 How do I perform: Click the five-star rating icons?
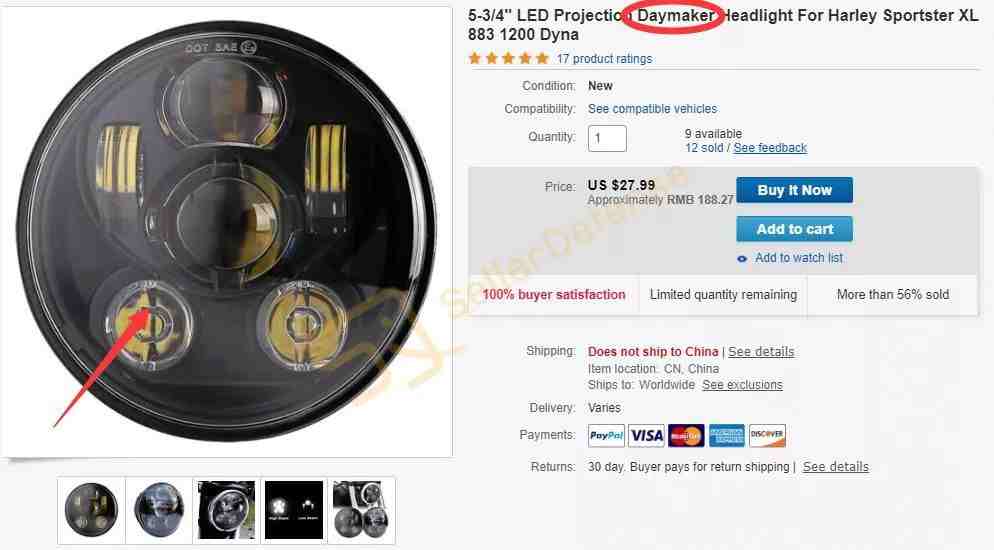click(x=508, y=58)
